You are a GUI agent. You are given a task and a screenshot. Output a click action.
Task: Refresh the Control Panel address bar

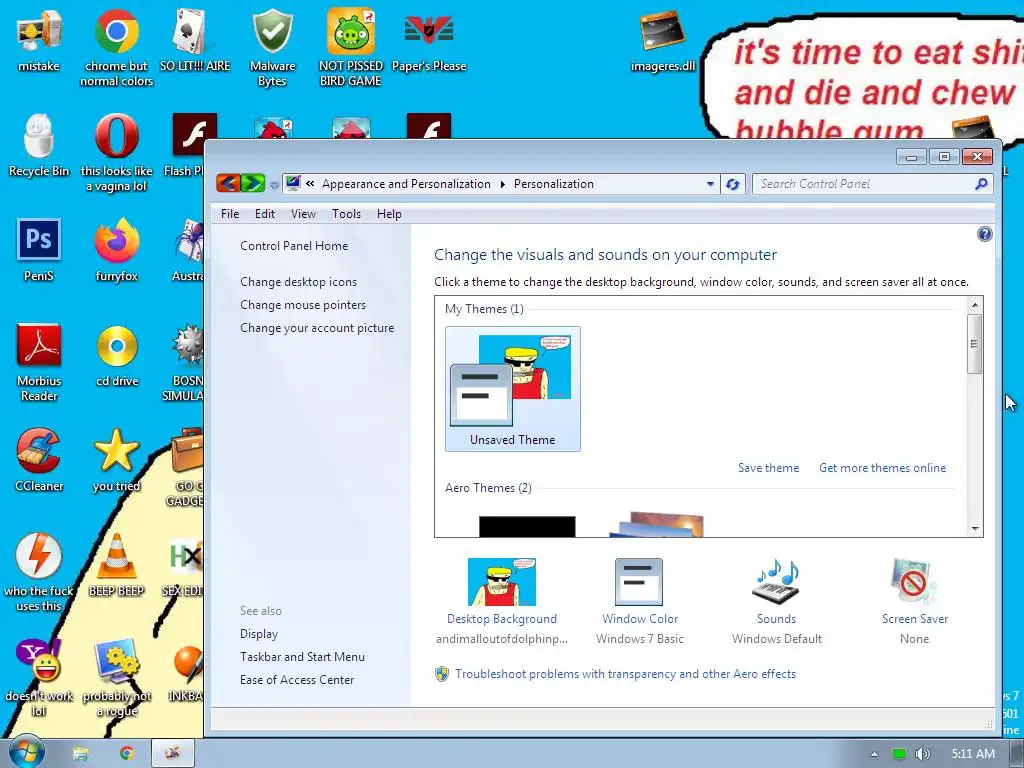coord(732,184)
